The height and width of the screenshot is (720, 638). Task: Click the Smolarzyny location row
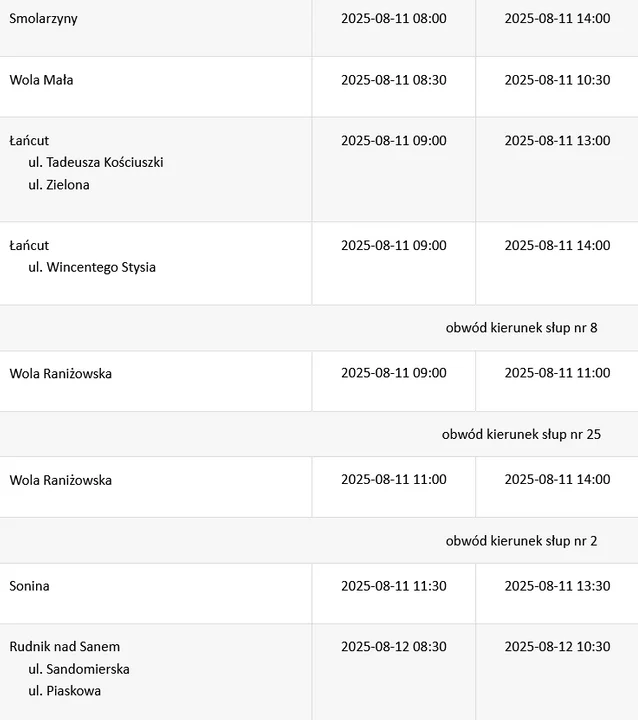(319, 28)
